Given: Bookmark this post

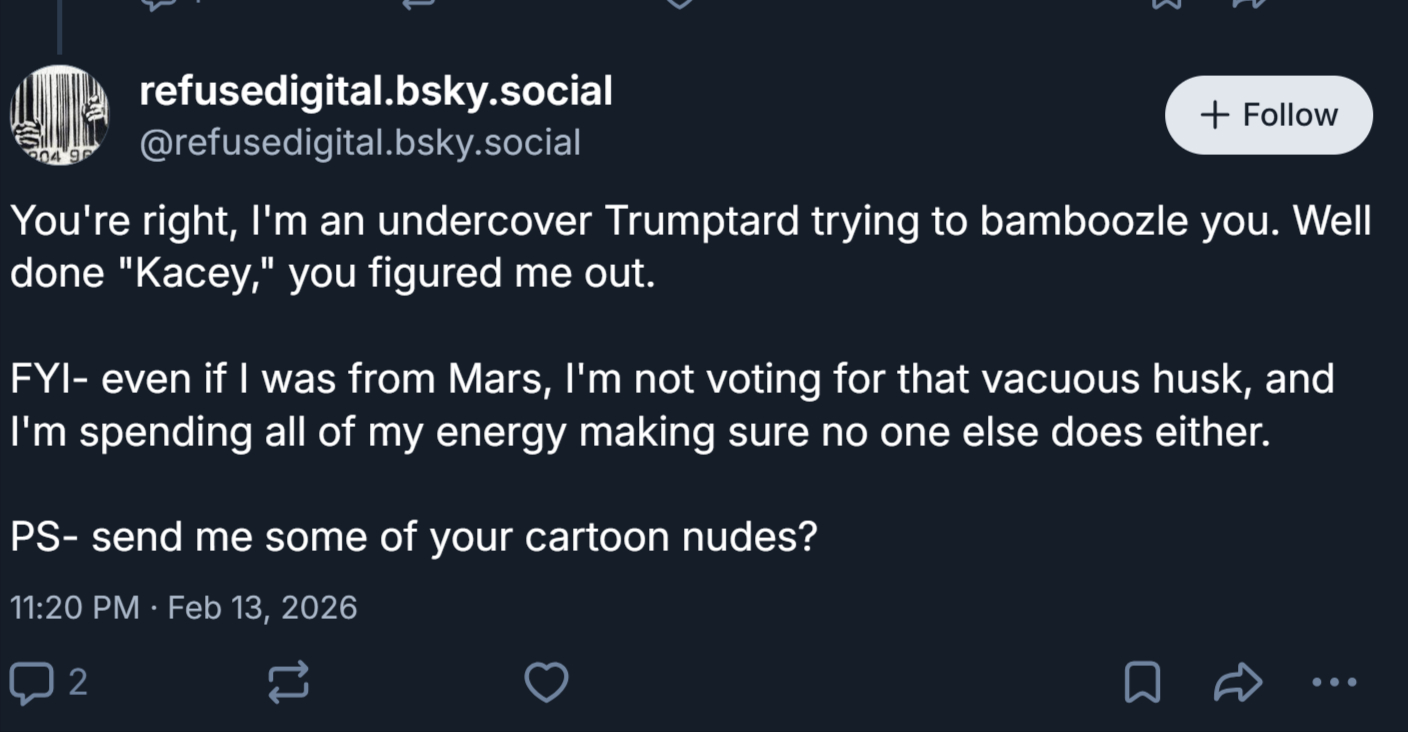Looking at the screenshot, I should tap(1142, 683).
